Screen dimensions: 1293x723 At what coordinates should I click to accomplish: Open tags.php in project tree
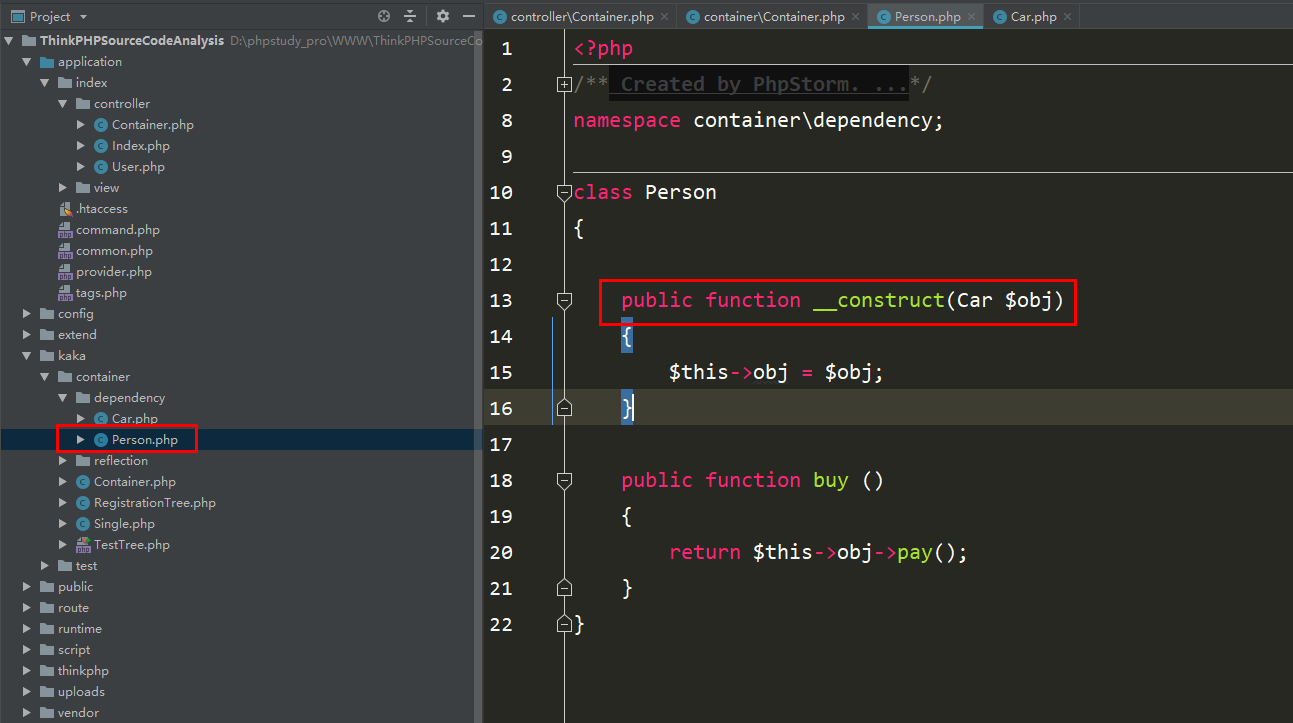[101, 293]
